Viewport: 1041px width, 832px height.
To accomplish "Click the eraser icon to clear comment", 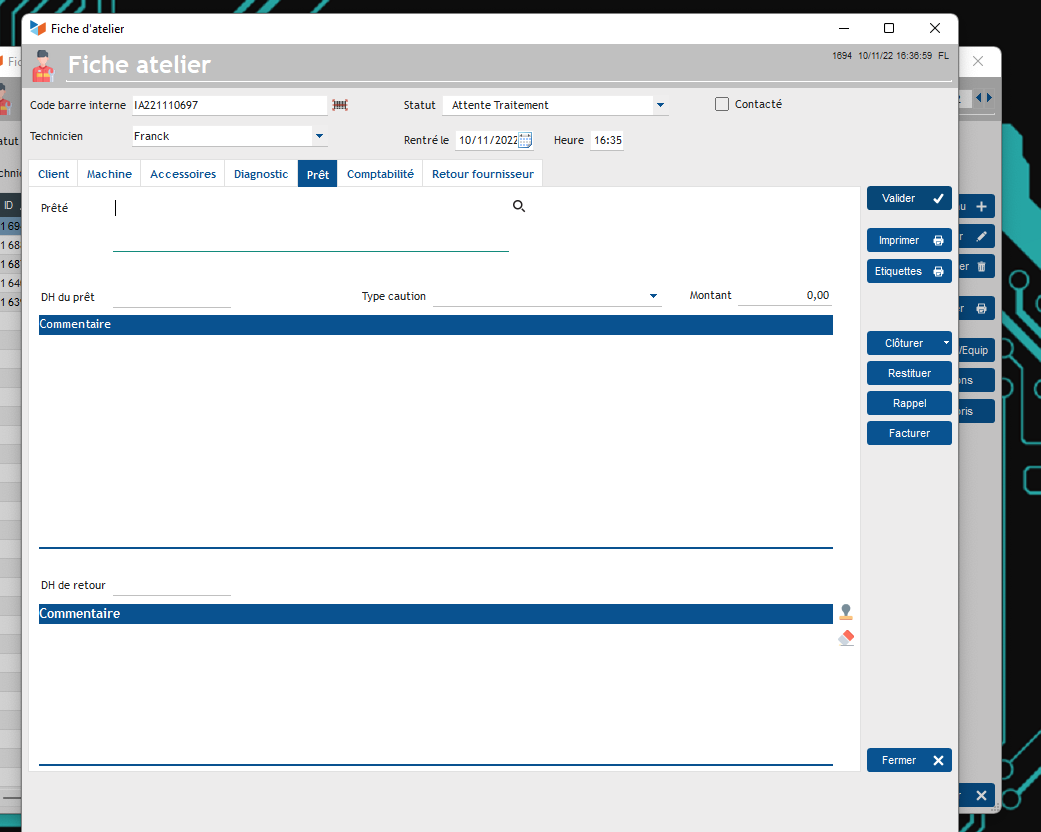I will 846,637.
